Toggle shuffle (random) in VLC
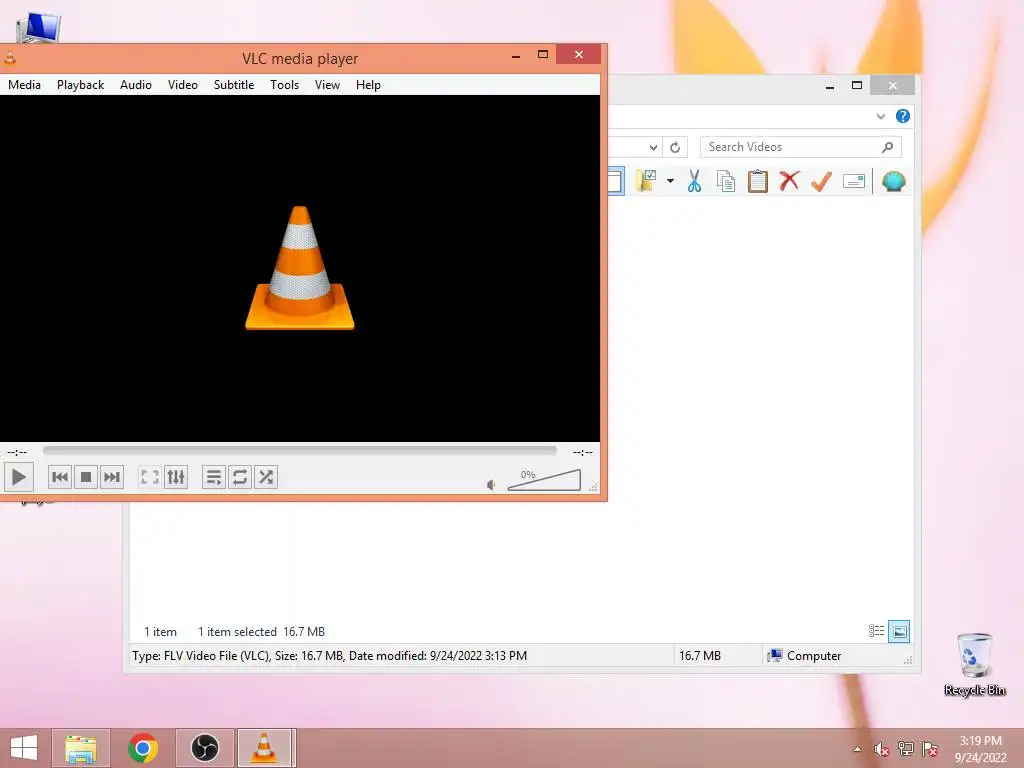 tap(266, 477)
